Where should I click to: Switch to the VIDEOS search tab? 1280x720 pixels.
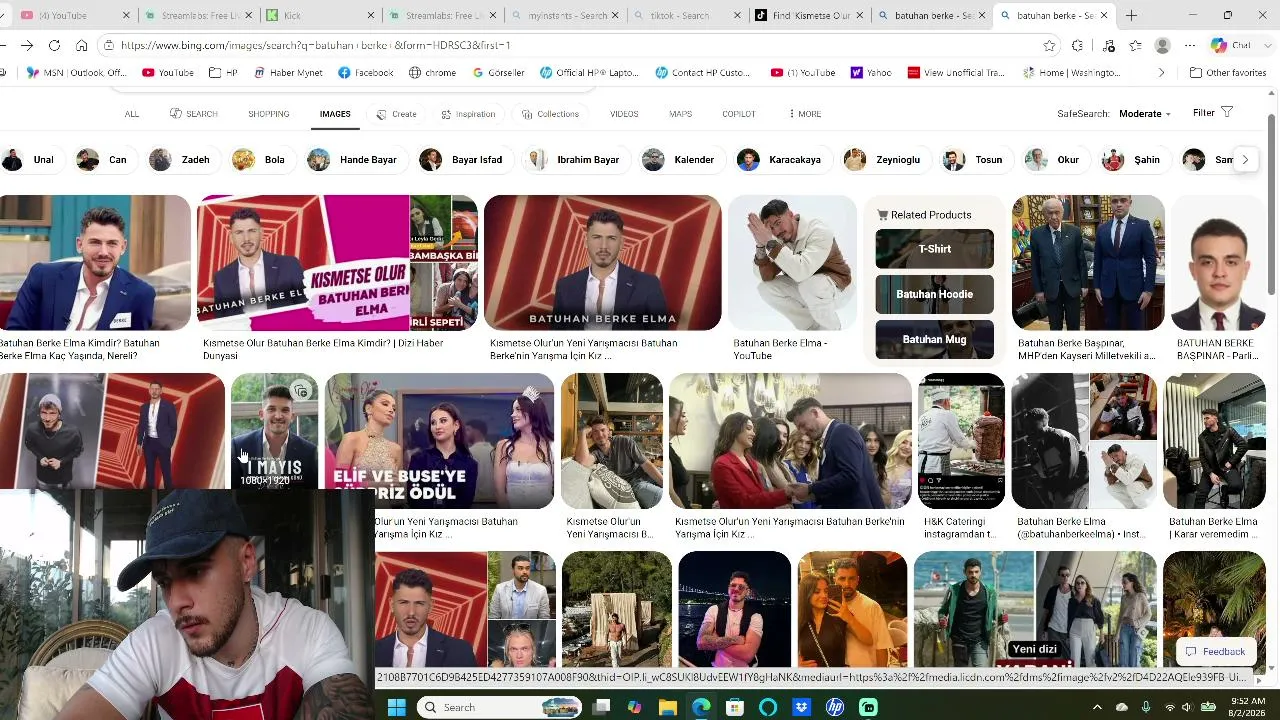624,114
